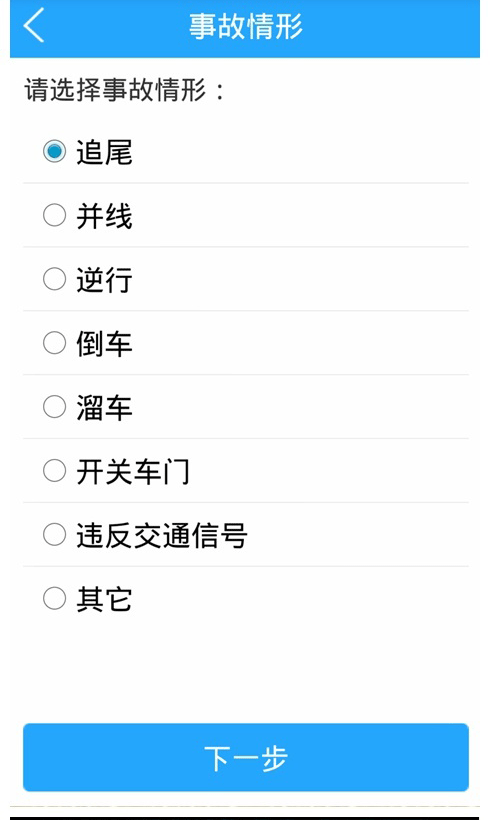This screenshot has height=820, width=490.
Task: Pick the 倒车 radio circle
Action: [x=54, y=343]
